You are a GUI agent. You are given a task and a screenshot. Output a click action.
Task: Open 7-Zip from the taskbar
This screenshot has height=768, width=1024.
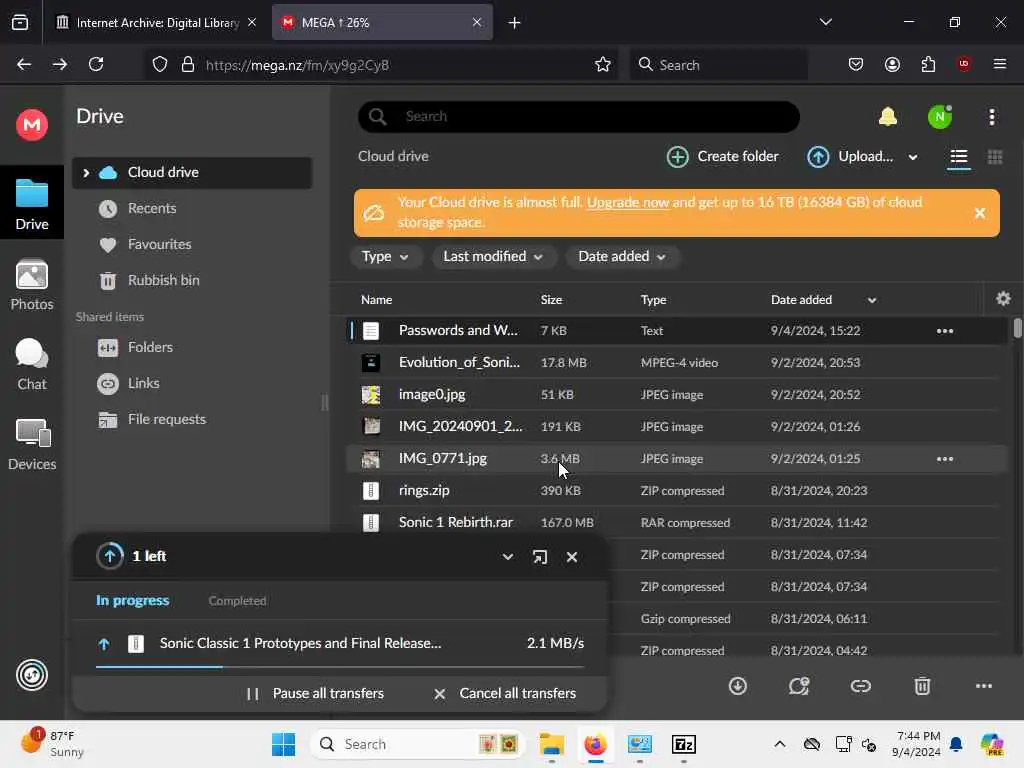(x=683, y=744)
